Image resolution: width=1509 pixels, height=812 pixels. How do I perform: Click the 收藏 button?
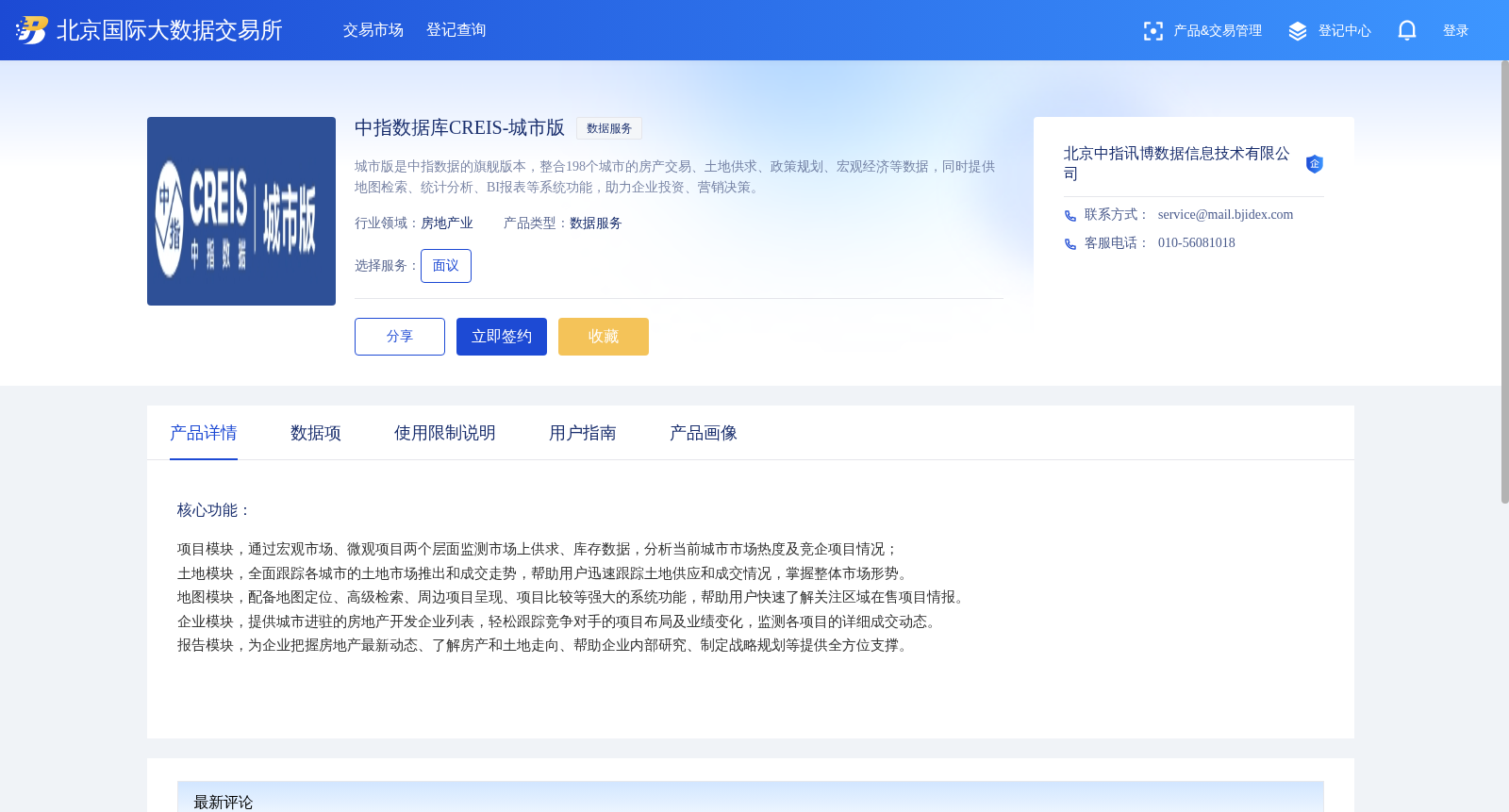(x=604, y=337)
